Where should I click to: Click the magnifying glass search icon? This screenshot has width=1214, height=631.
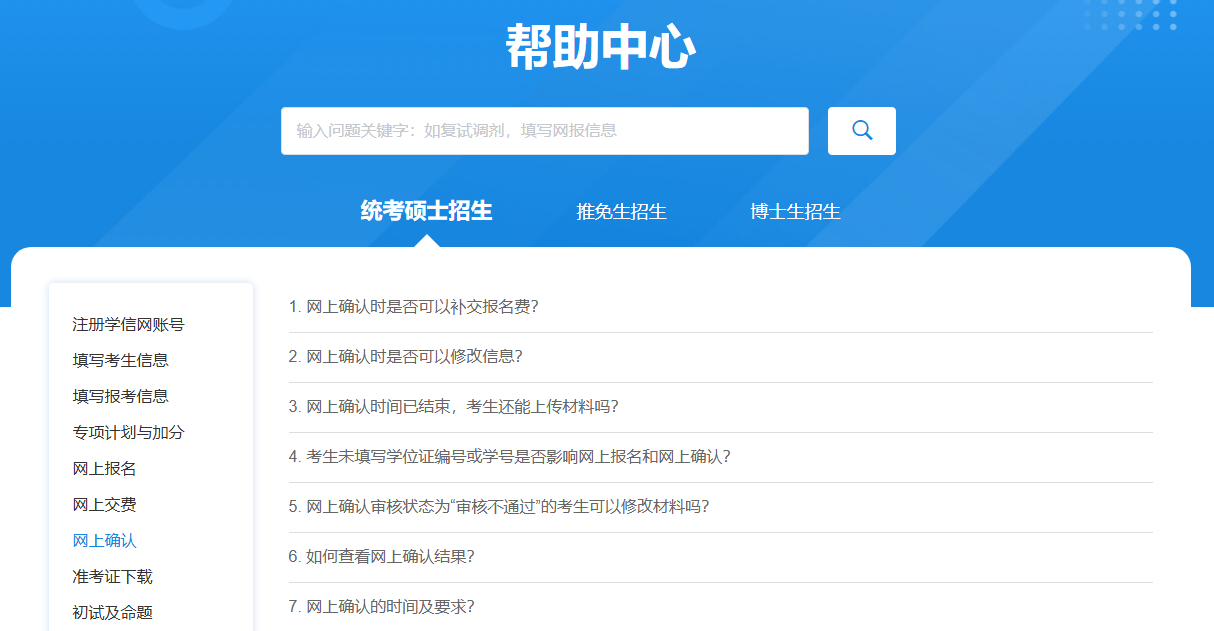[861, 131]
